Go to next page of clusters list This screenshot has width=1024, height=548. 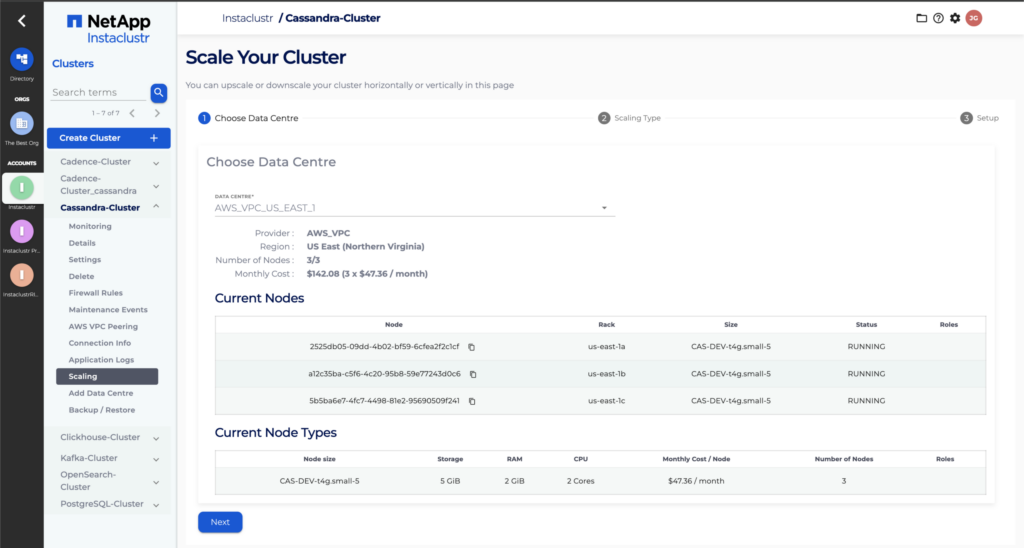click(x=157, y=113)
